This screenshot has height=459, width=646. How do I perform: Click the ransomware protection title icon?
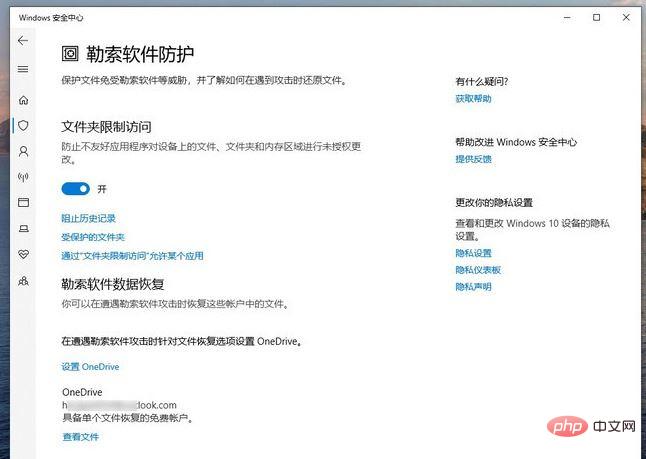click(70, 54)
